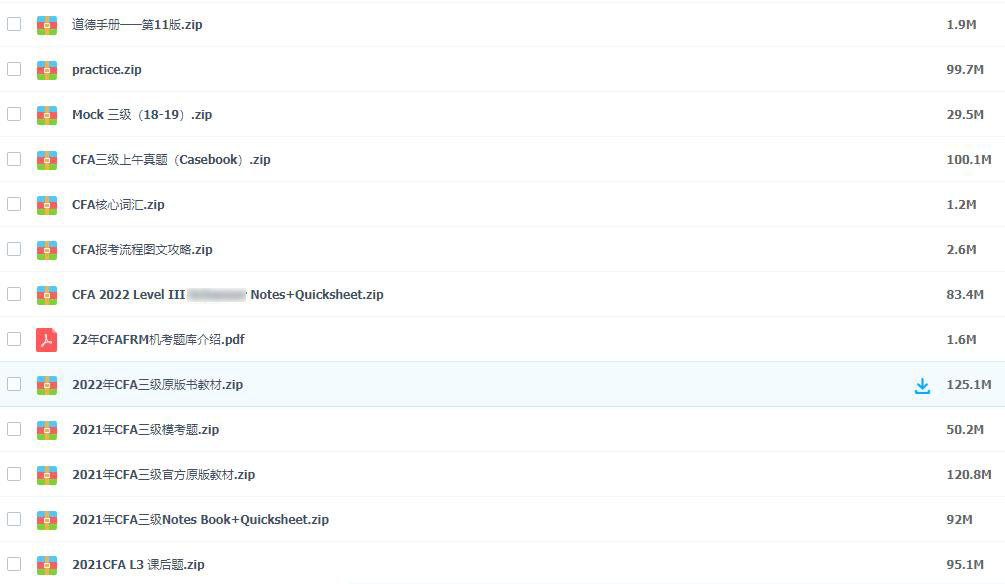Screen dimensions: 1005x584
Task: Click the 1.9M file size value
Action: point(961,24)
